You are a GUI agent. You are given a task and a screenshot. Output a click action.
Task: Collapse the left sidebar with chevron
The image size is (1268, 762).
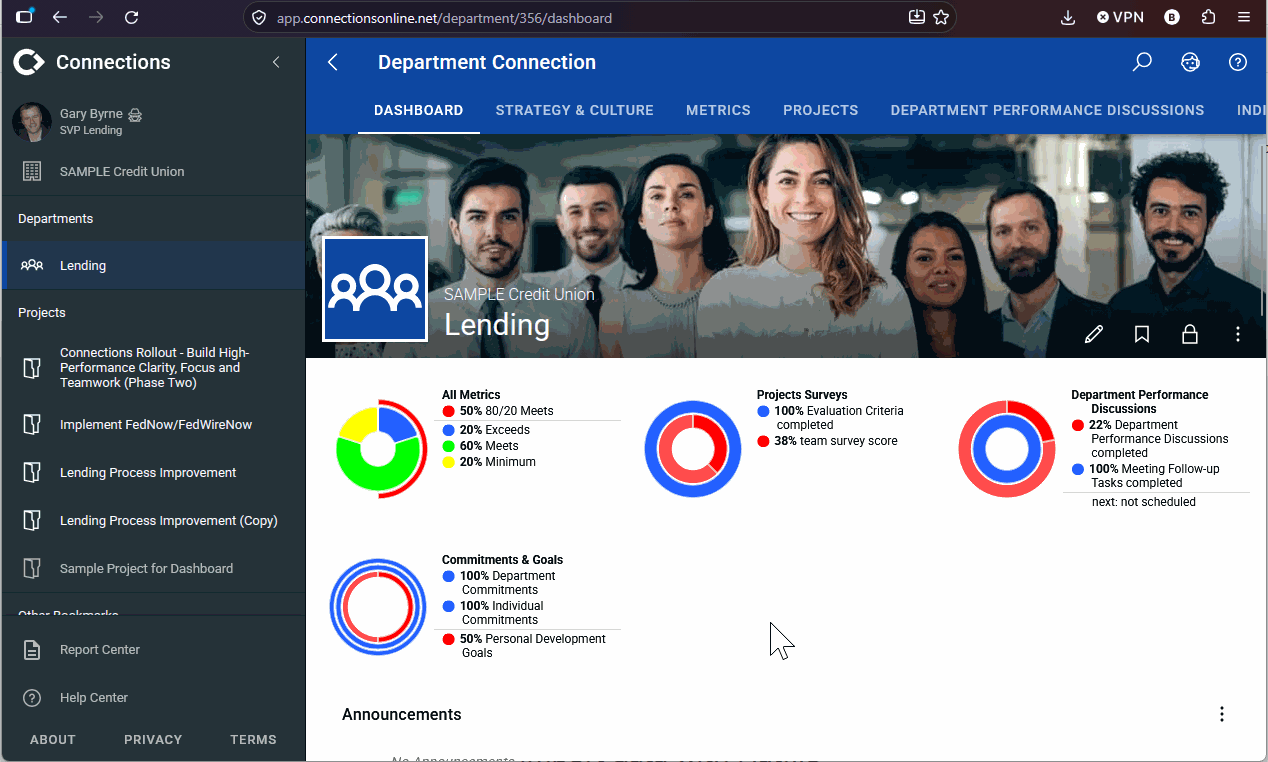pyautogui.click(x=276, y=62)
